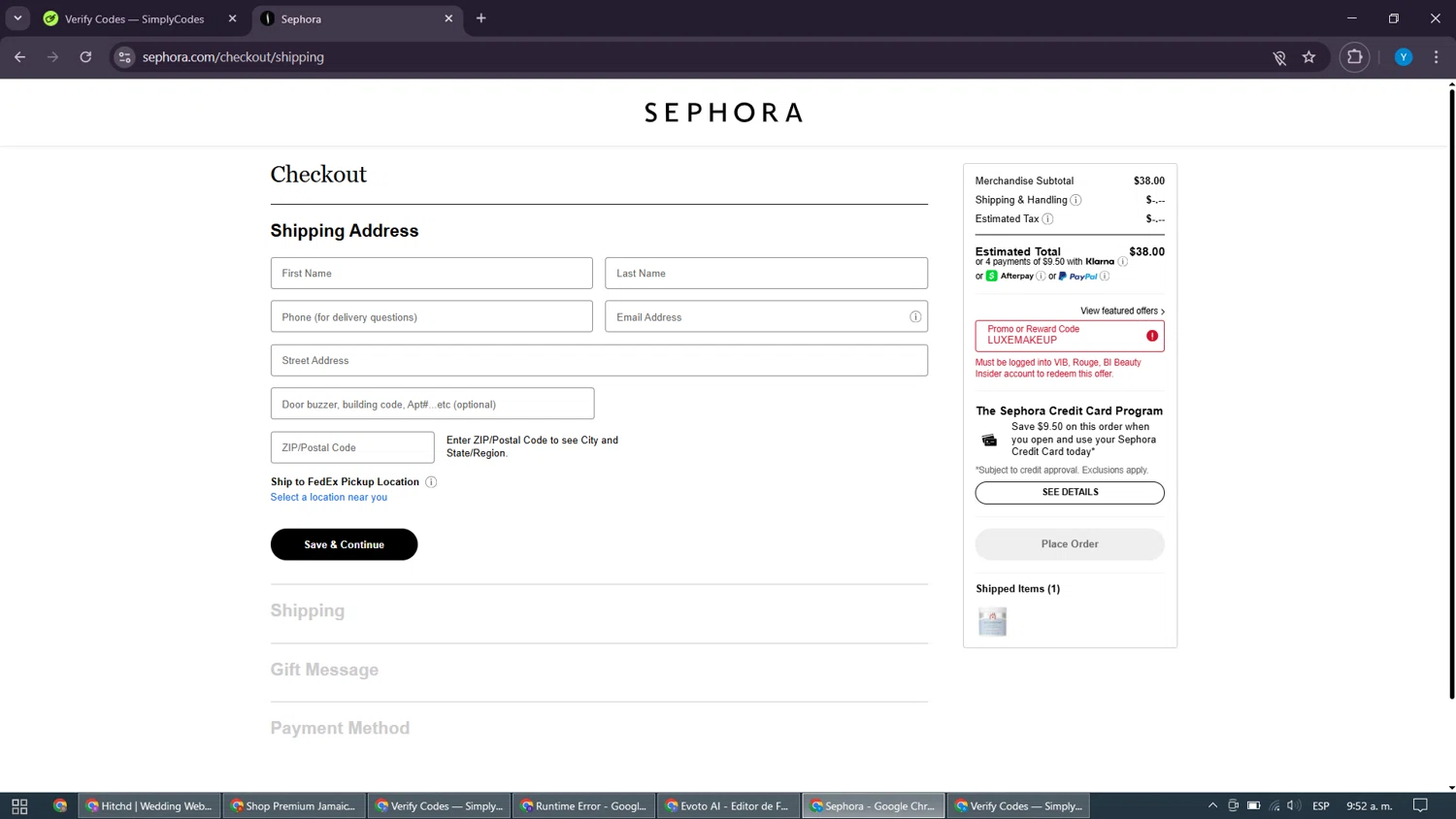
Task: Click the First Name field
Action: pos(432,274)
